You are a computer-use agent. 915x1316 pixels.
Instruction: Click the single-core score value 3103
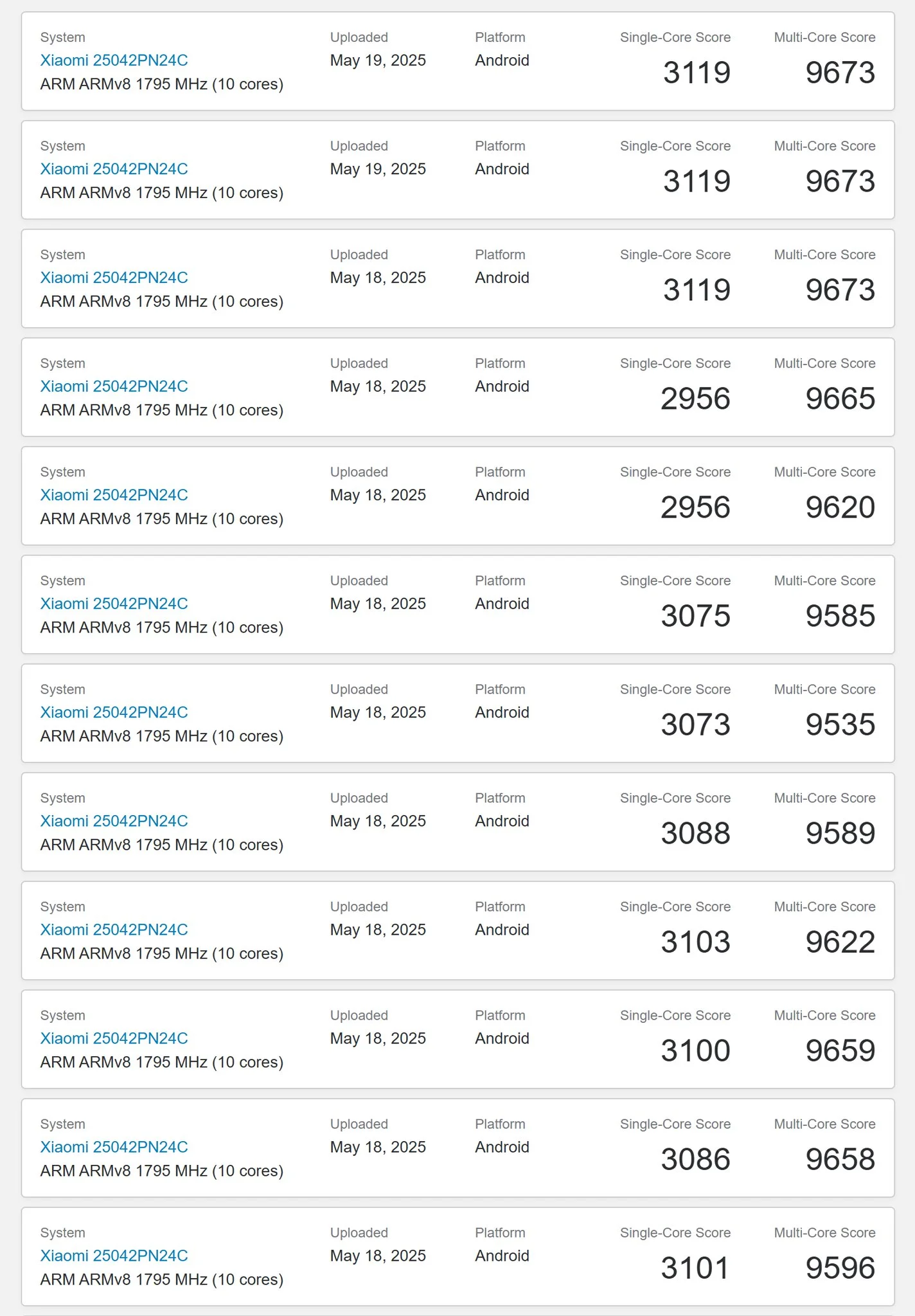[x=696, y=942]
